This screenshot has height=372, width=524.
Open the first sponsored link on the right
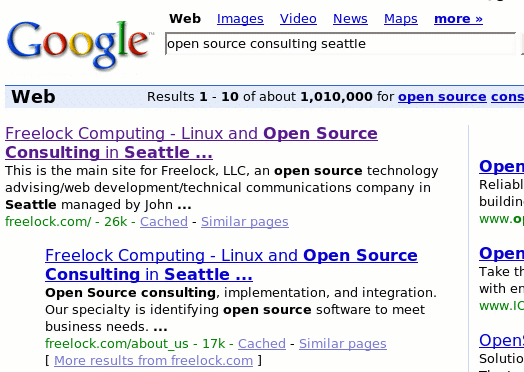click(x=501, y=166)
